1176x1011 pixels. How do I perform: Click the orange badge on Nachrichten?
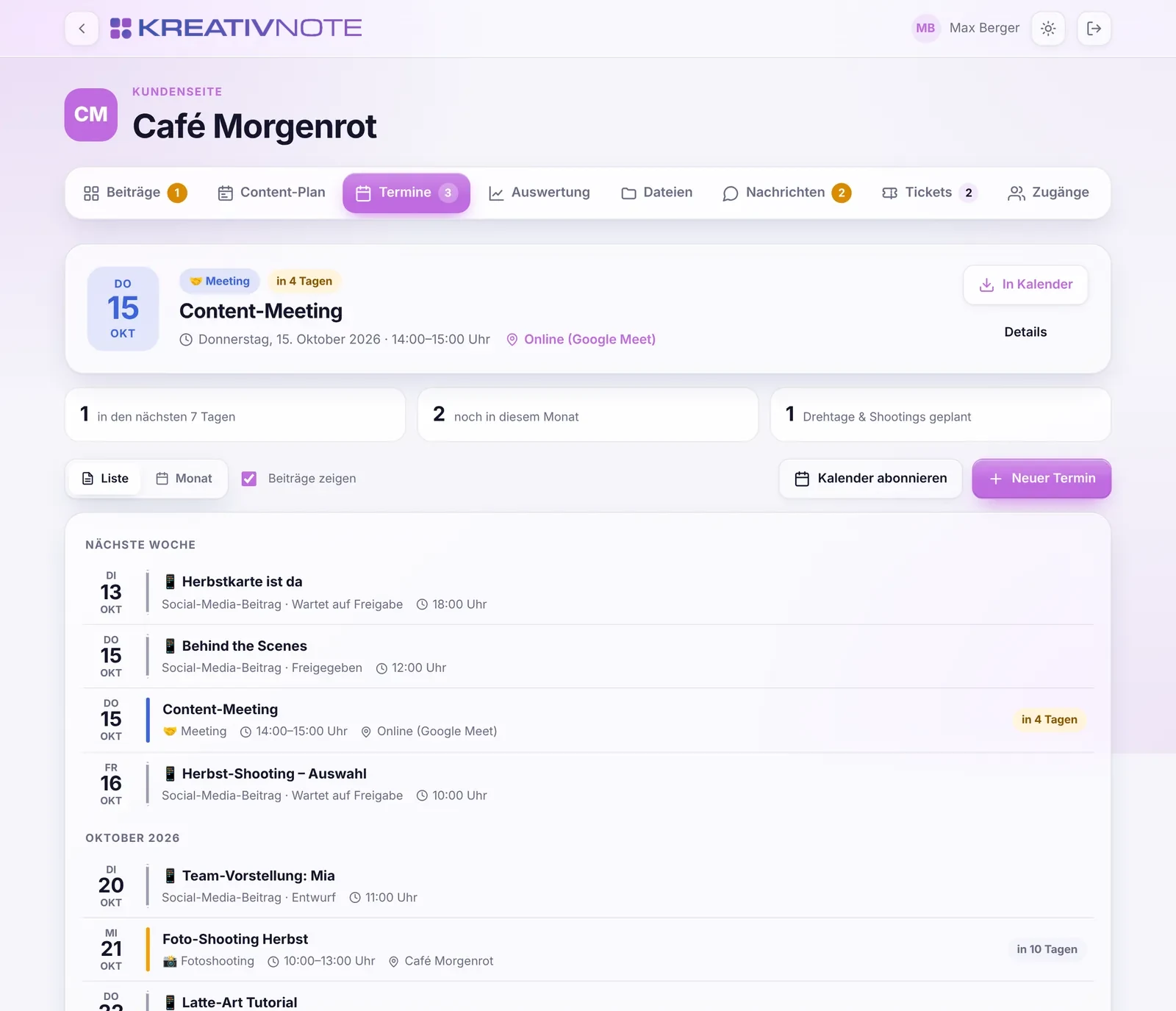[x=842, y=193]
